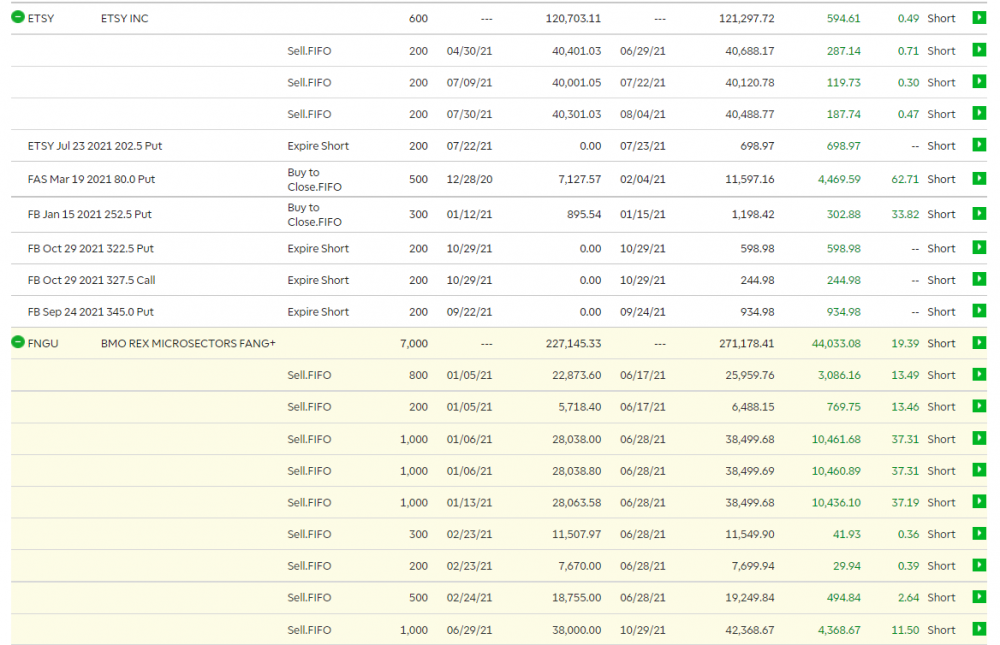Image resolution: width=1000 pixels, height=645 pixels.
Task: Click BMO REX MICROSECTORS FANG+ description
Action: point(188,344)
